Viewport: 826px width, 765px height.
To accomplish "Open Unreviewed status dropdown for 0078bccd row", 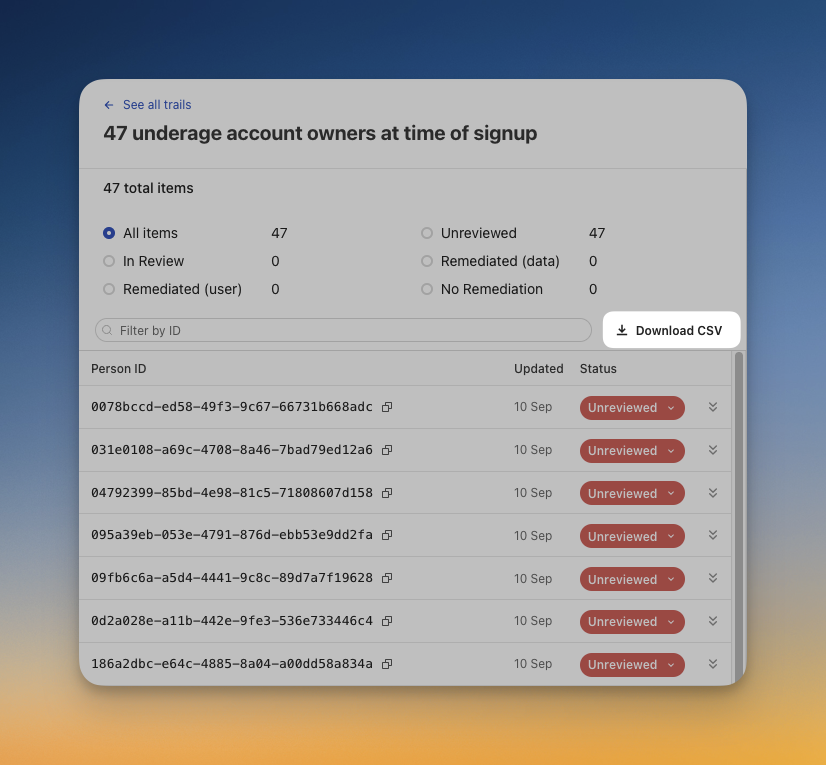I will [632, 408].
